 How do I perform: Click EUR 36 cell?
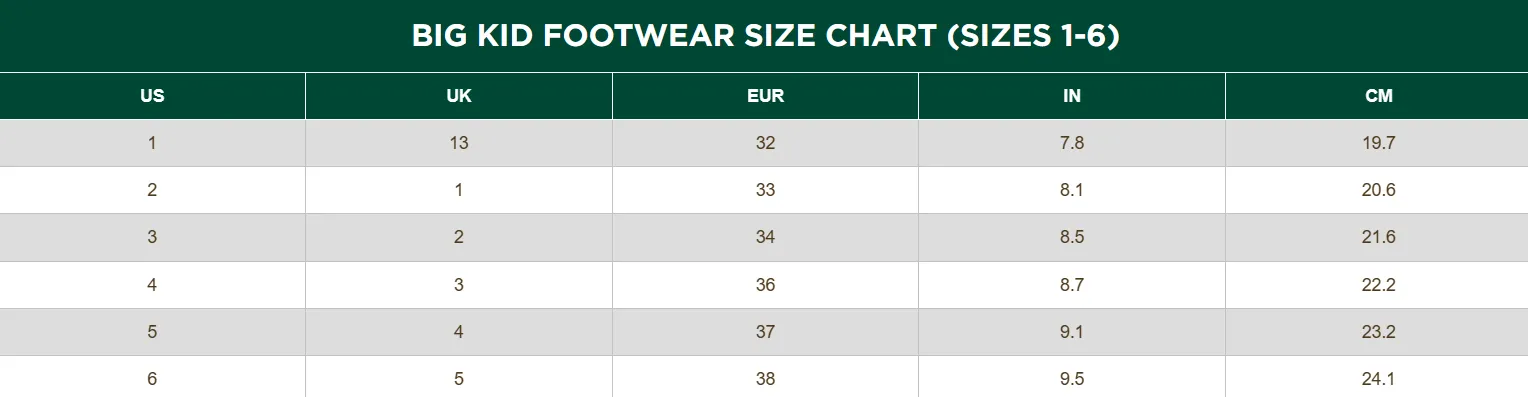point(765,285)
